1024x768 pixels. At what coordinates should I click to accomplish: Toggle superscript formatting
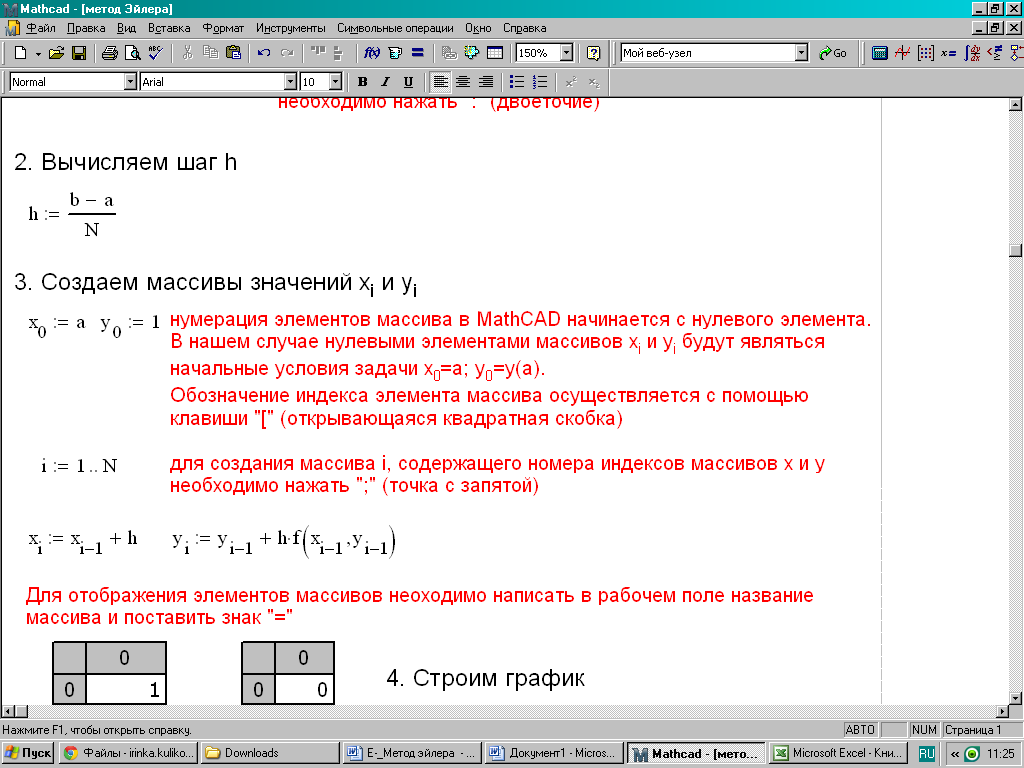pyautogui.click(x=571, y=82)
